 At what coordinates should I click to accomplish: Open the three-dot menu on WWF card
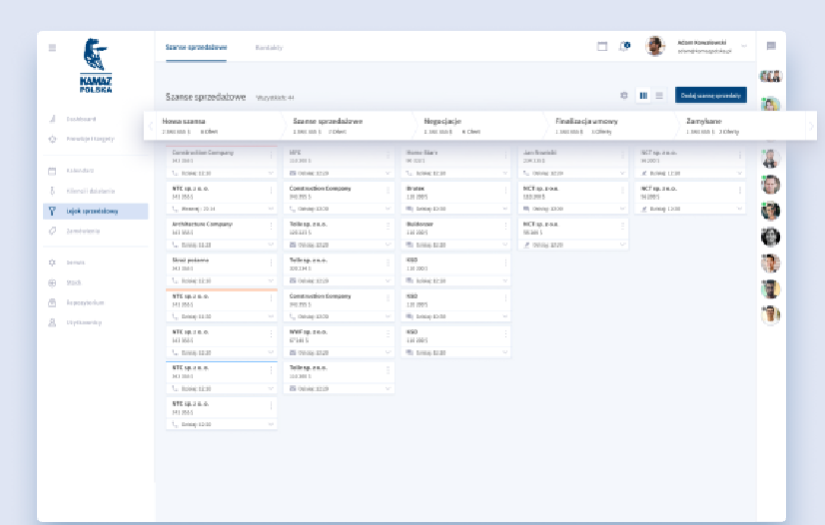tap(388, 334)
